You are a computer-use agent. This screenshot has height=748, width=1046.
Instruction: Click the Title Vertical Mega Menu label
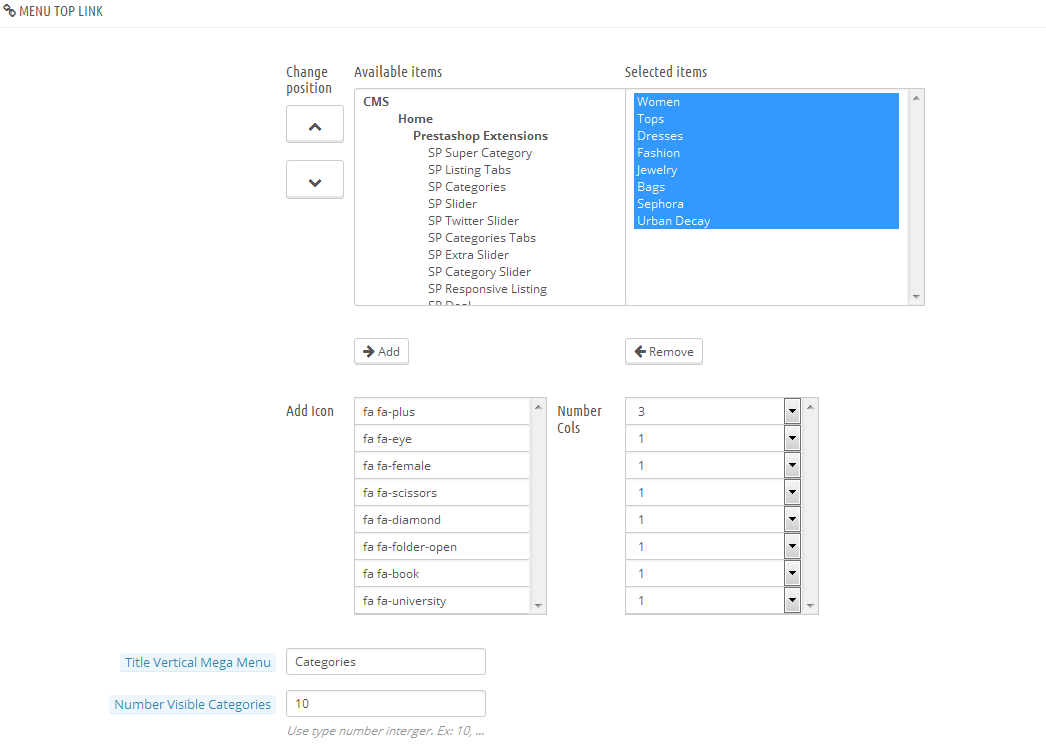[197, 663]
